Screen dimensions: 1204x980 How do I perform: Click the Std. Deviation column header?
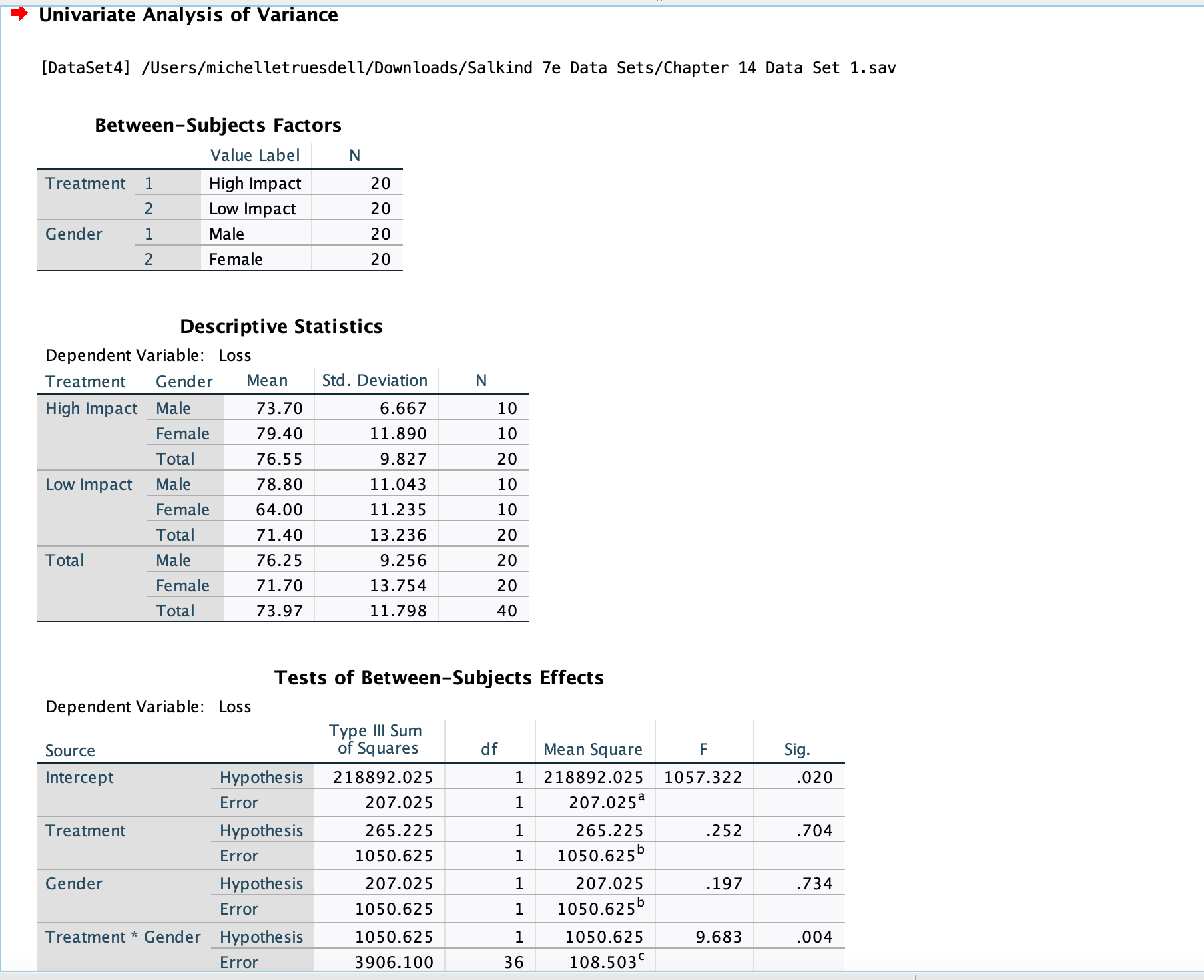pos(374,380)
